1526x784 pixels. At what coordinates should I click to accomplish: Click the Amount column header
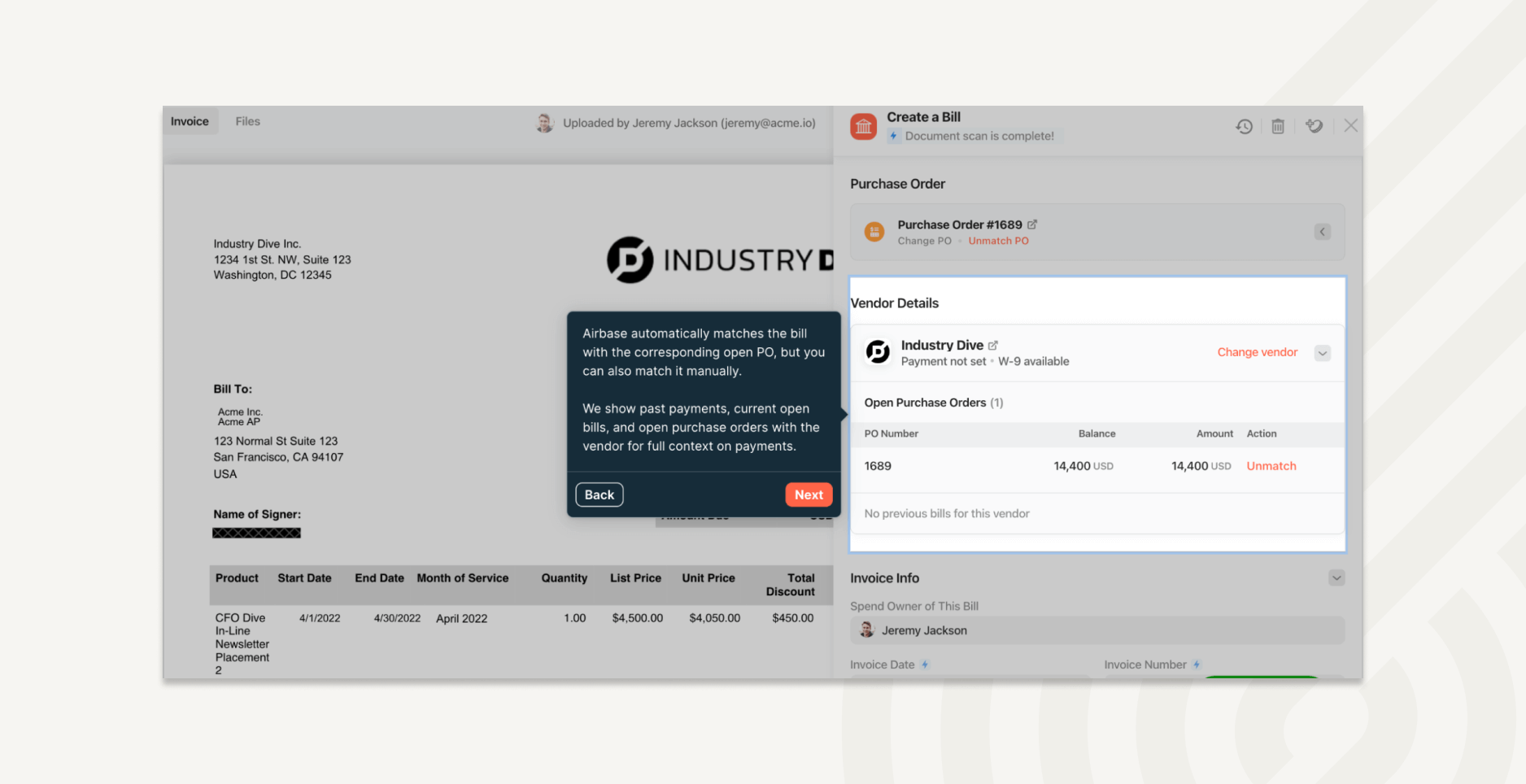[1214, 433]
